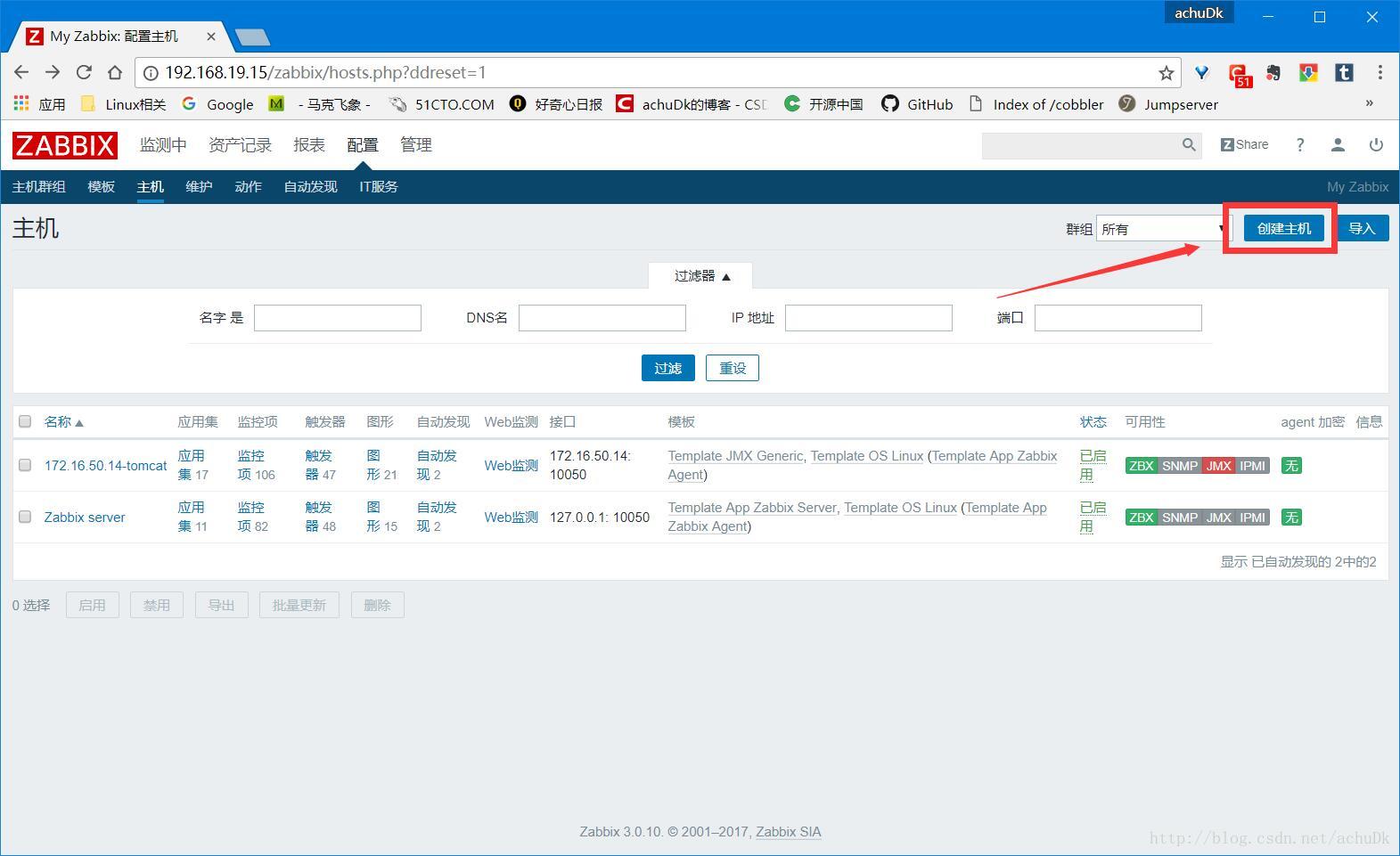Open the 资产记录 top menu
Screen dimensions: 1400x856
(240, 144)
